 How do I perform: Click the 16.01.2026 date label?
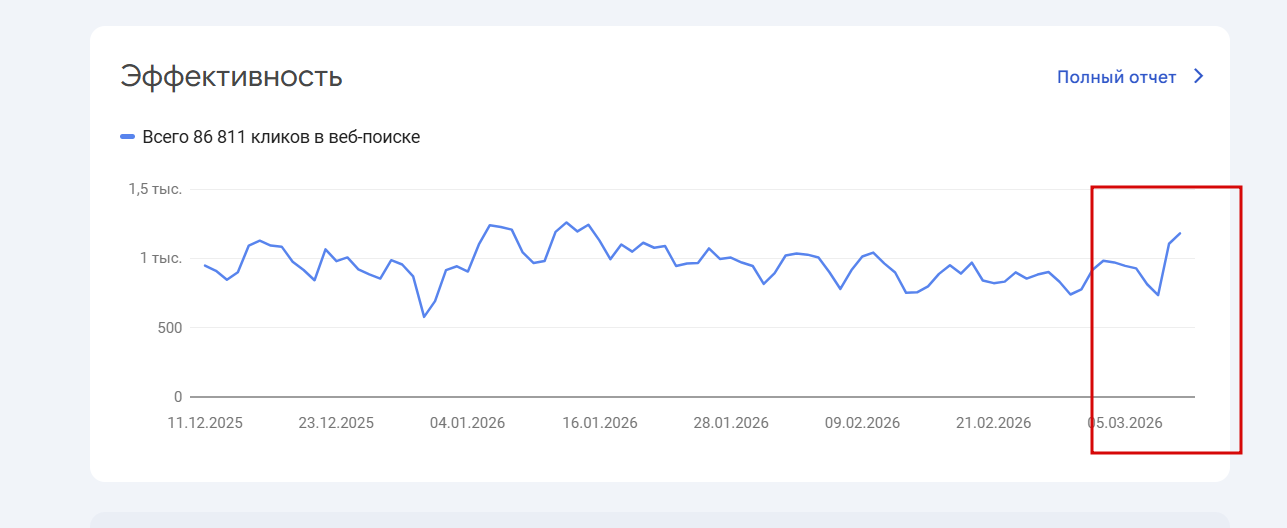[x=599, y=423]
